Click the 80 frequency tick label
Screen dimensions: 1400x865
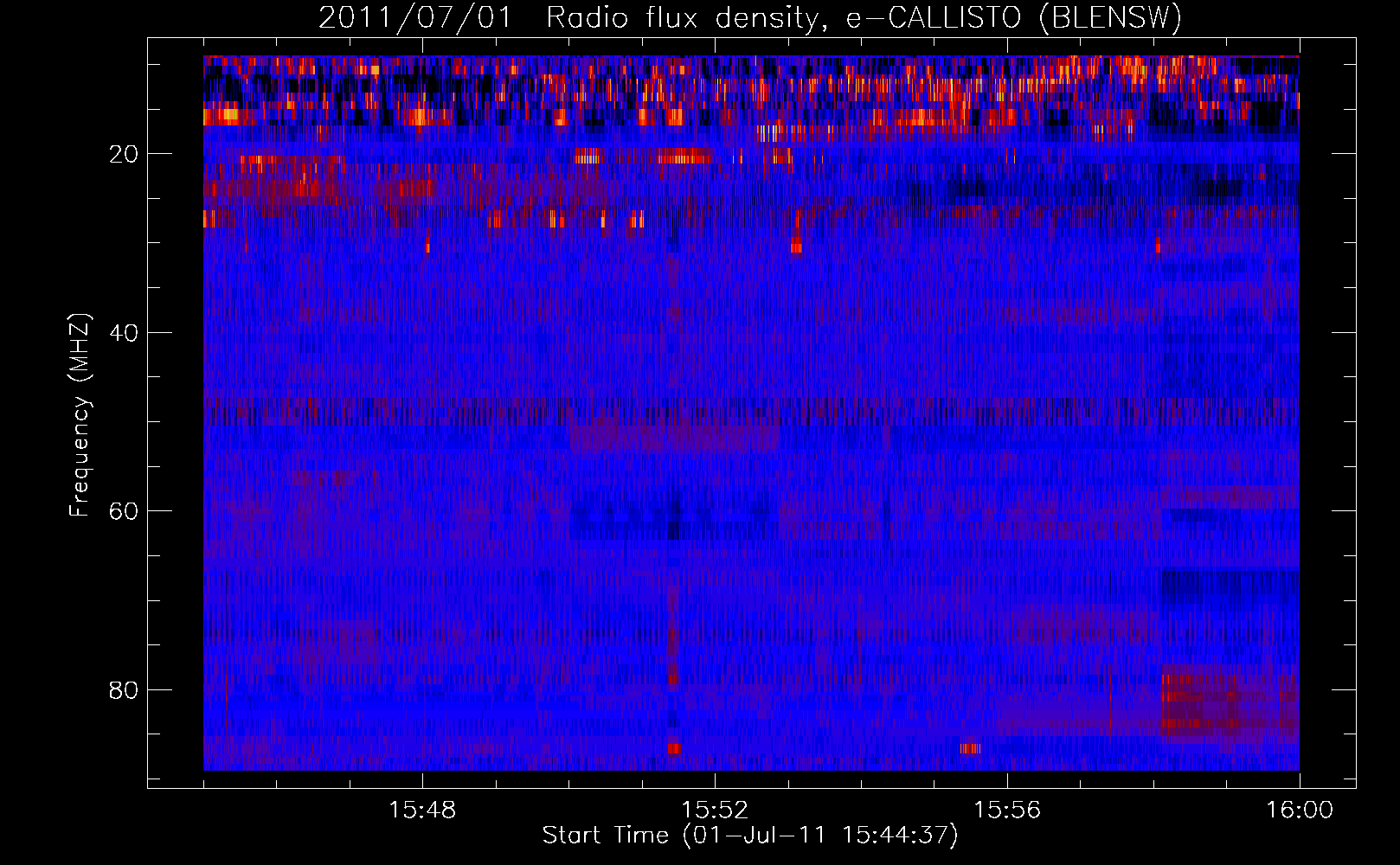[124, 690]
